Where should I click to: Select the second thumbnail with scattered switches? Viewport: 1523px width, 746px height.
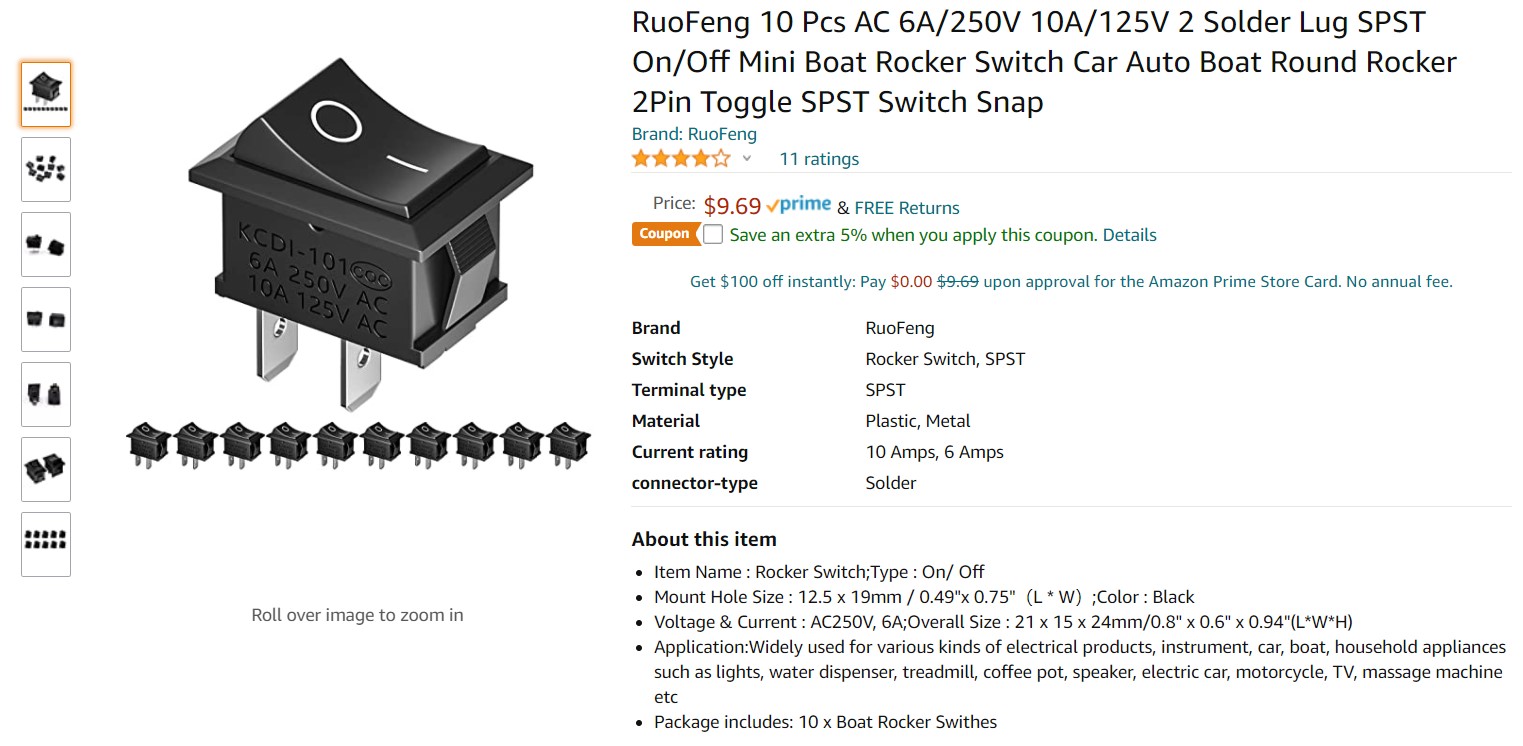[46, 170]
